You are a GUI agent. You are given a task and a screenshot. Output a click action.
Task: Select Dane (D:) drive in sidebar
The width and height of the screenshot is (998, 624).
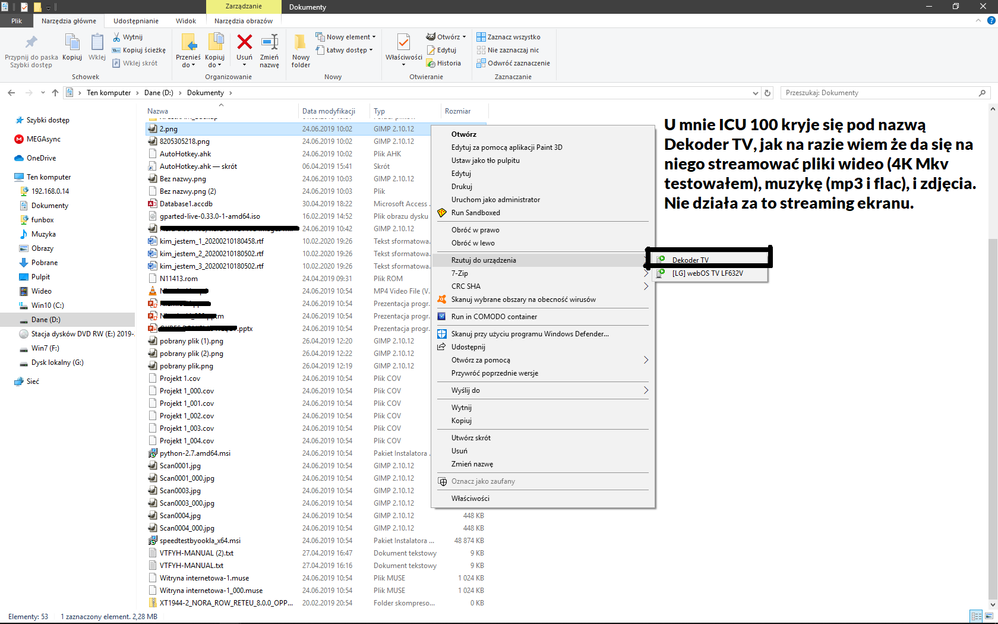(x=48, y=319)
